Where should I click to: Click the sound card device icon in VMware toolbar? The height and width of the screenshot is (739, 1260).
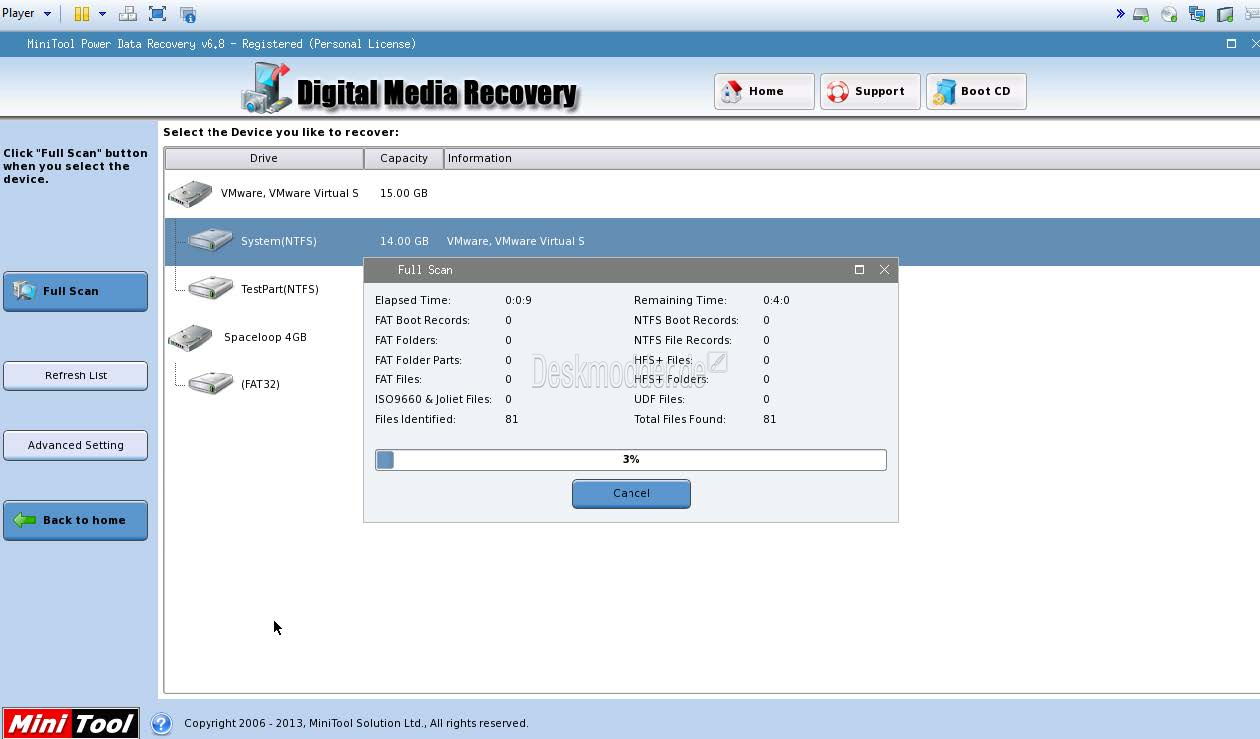pos(1225,15)
